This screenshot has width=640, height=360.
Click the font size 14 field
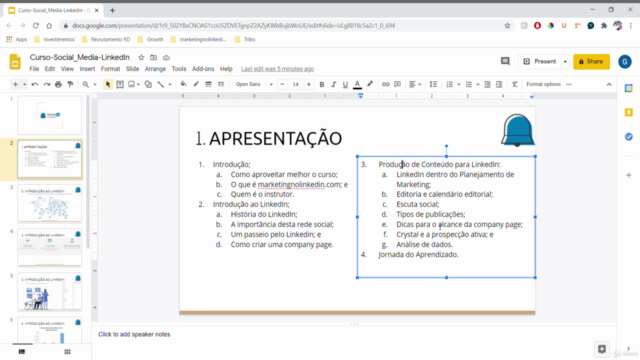[x=296, y=84]
